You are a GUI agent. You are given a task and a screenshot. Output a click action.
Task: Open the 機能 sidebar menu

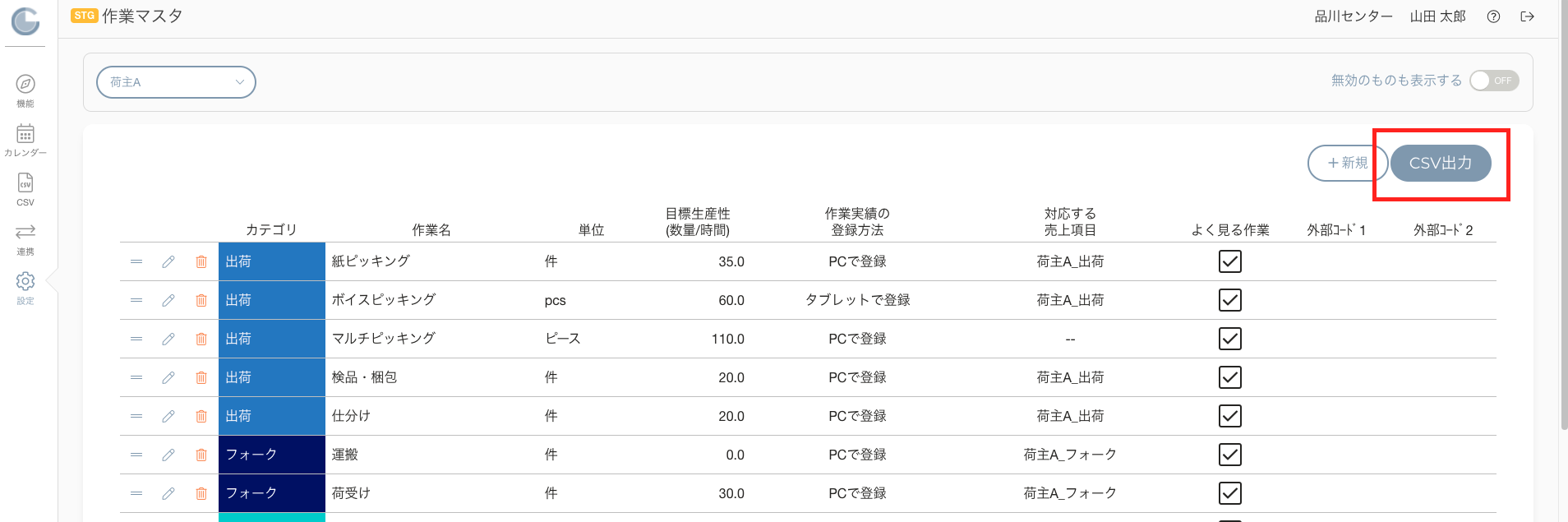(25, 90)
